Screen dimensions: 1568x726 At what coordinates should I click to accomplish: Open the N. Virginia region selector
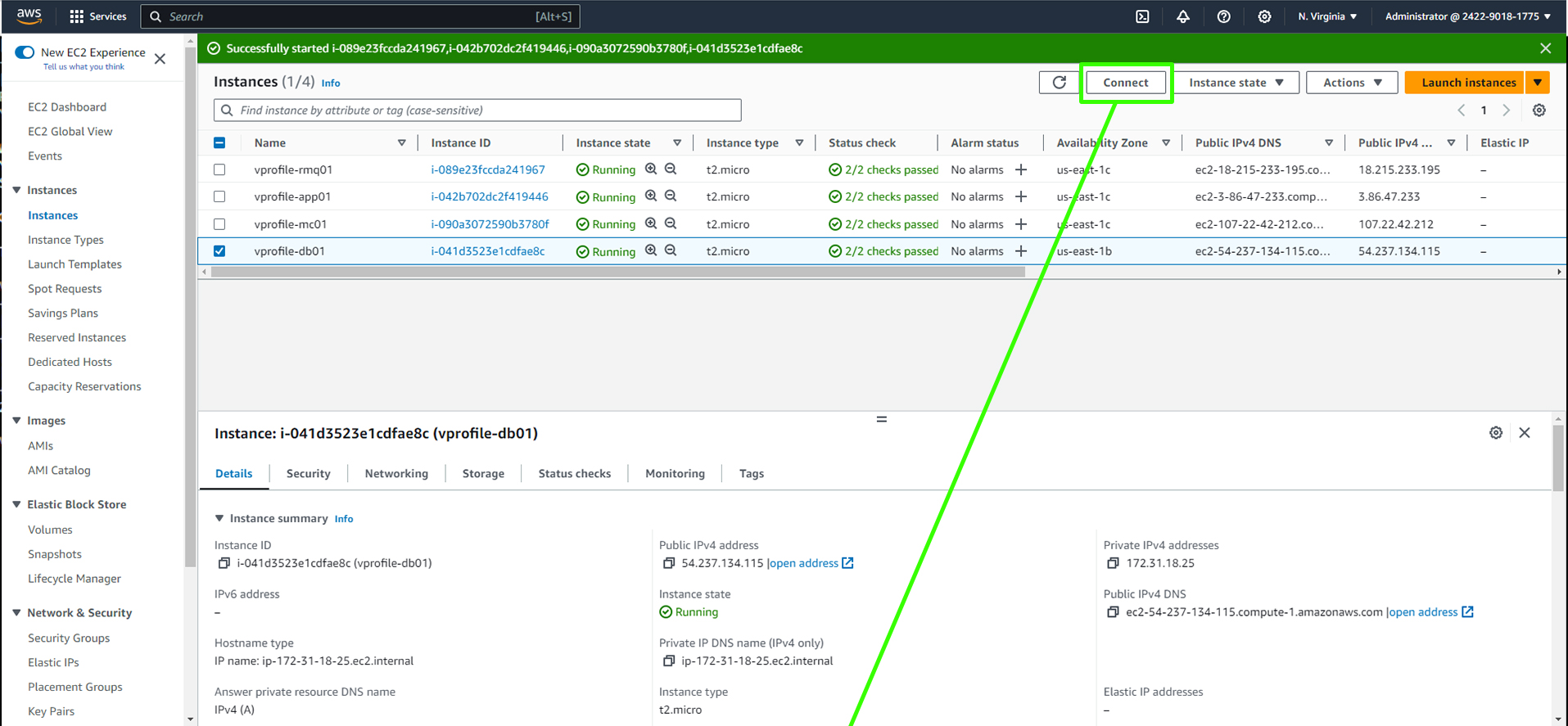(1327, 16)
